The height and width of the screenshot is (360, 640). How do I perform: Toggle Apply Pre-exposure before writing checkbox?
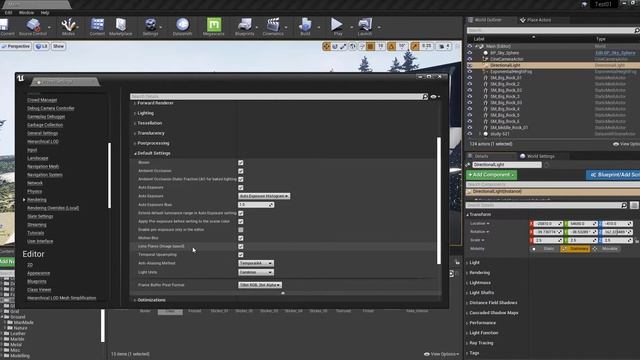pyautogui.click(x=240, y=221)
